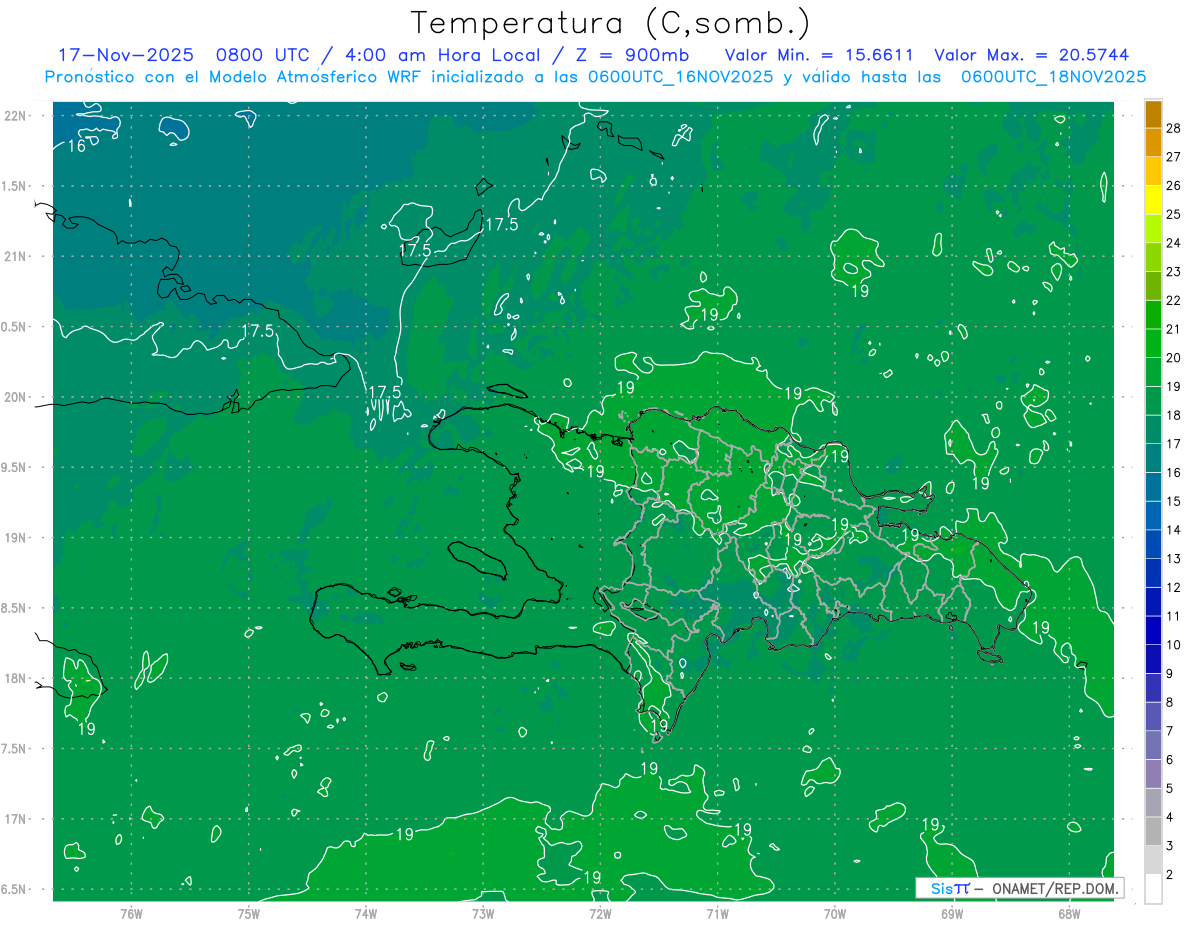Click 'Pronostico con el Modelo Atmosferico WRF' text

coord(231,76)
